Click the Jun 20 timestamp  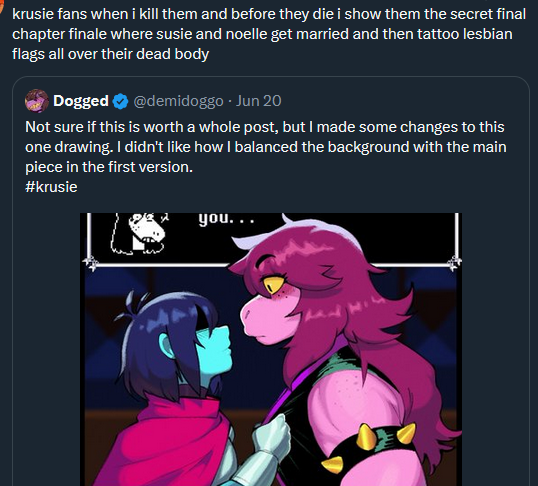[258, 101]
